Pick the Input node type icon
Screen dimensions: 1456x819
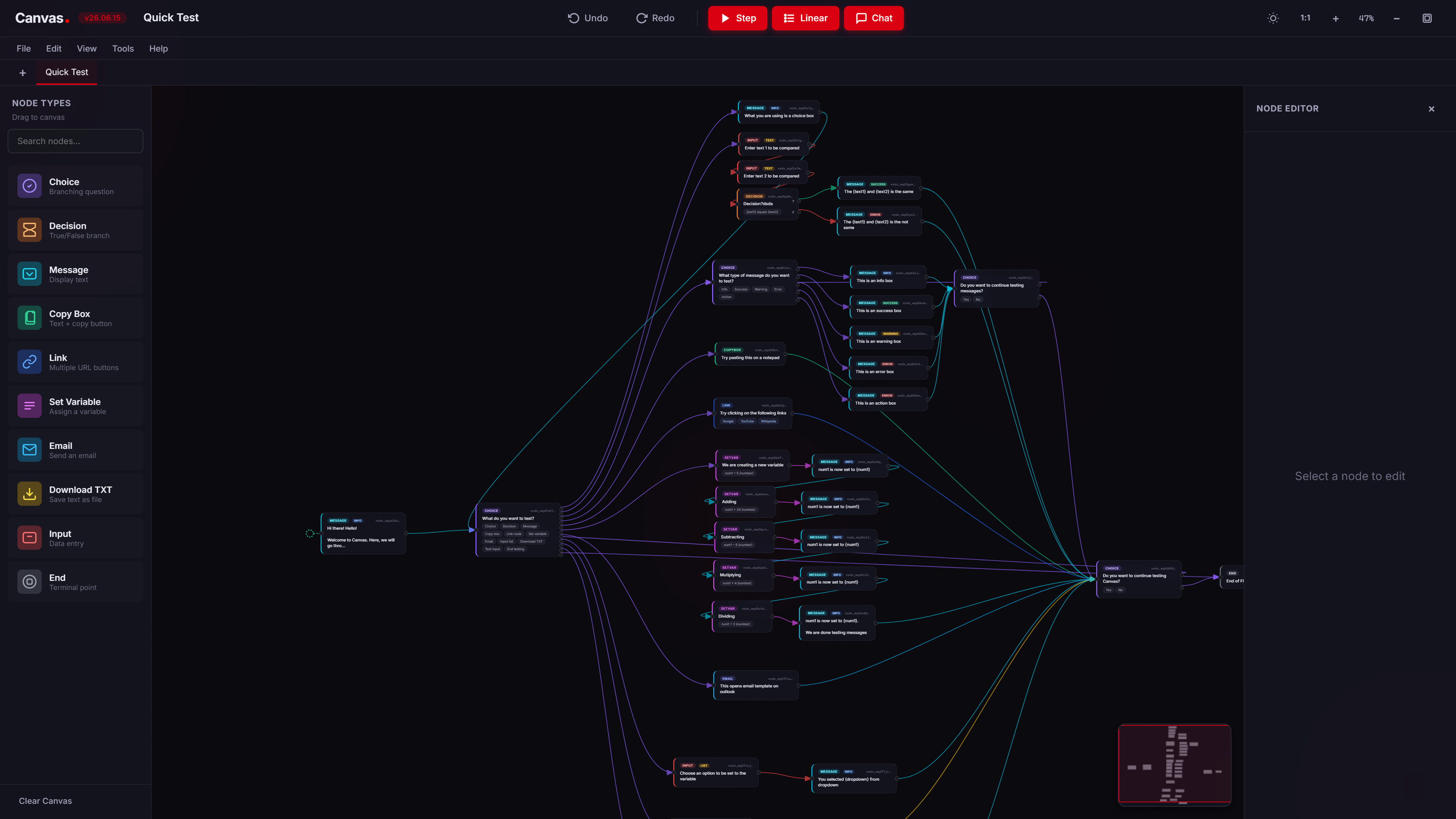click(x=30, y=538)
